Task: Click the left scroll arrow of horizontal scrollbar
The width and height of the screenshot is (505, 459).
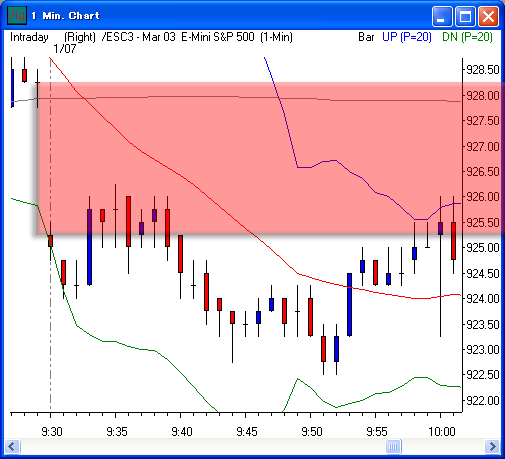Action: 12,446
